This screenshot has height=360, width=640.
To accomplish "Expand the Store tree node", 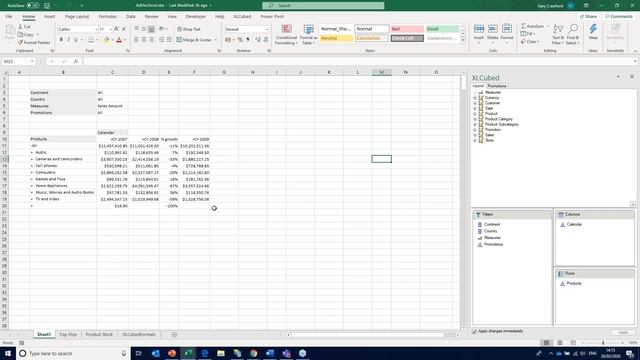I will click(x=475, y=140).
